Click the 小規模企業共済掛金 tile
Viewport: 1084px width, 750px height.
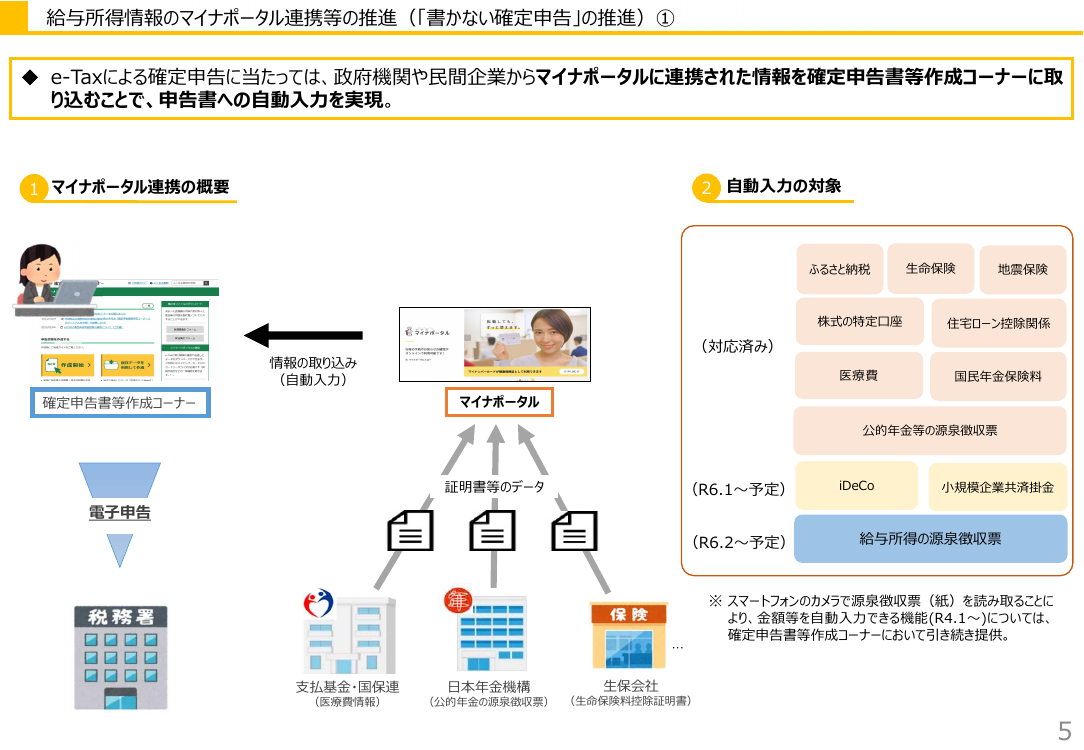pyautogui.click(x=997, y=487)
